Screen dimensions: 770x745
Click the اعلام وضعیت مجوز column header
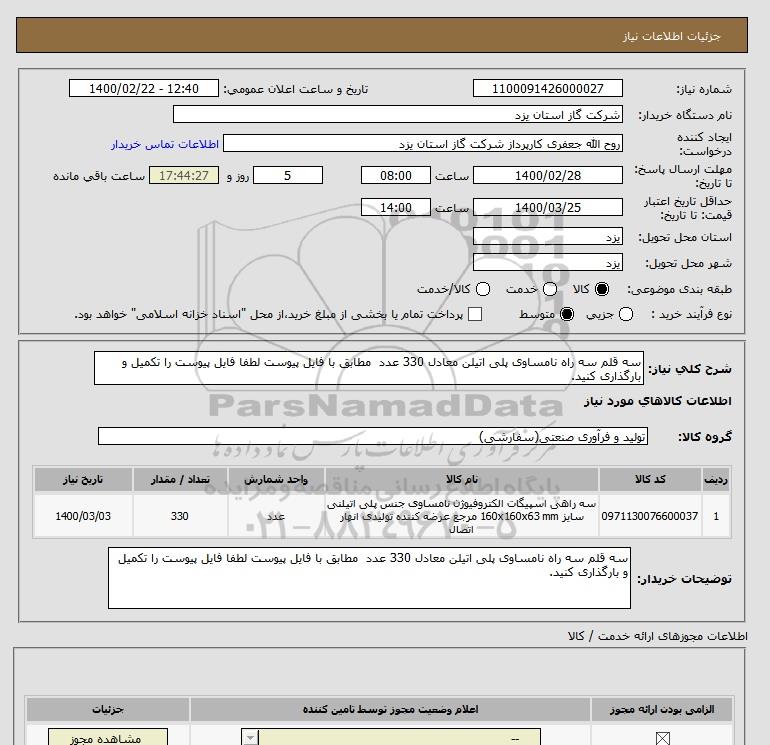coord(390,709)
